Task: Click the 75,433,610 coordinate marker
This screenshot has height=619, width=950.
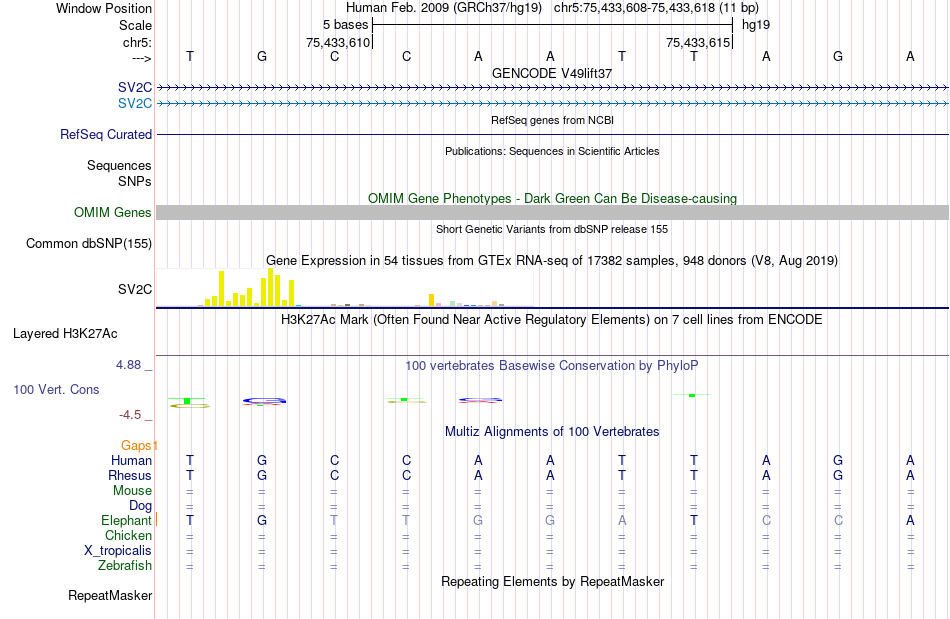Action: 337,42
